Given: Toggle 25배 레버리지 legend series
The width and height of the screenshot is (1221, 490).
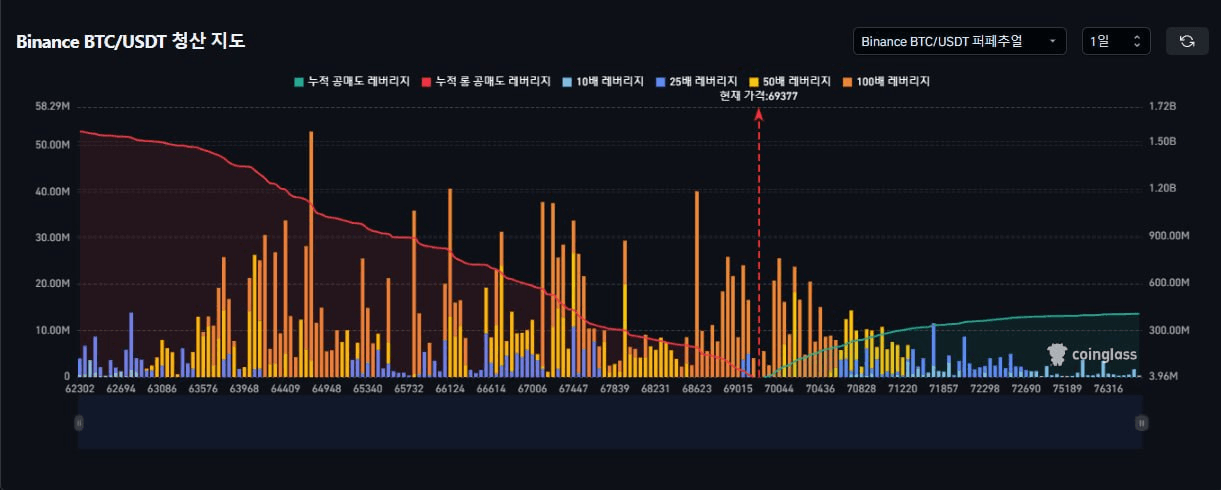Looking at the screenshot, I should (696, 81).
